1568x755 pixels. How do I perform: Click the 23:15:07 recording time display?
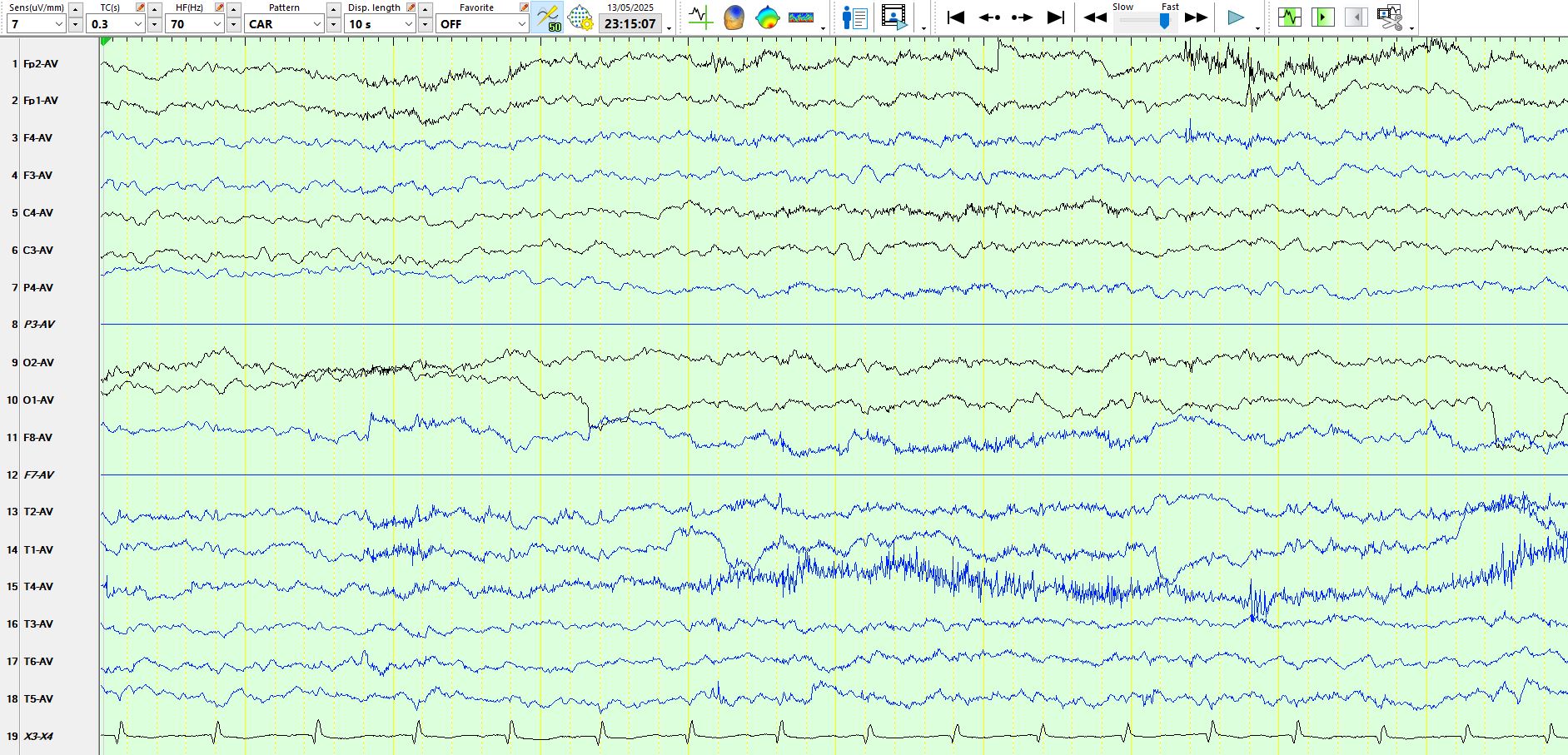[x=630, y=24]
